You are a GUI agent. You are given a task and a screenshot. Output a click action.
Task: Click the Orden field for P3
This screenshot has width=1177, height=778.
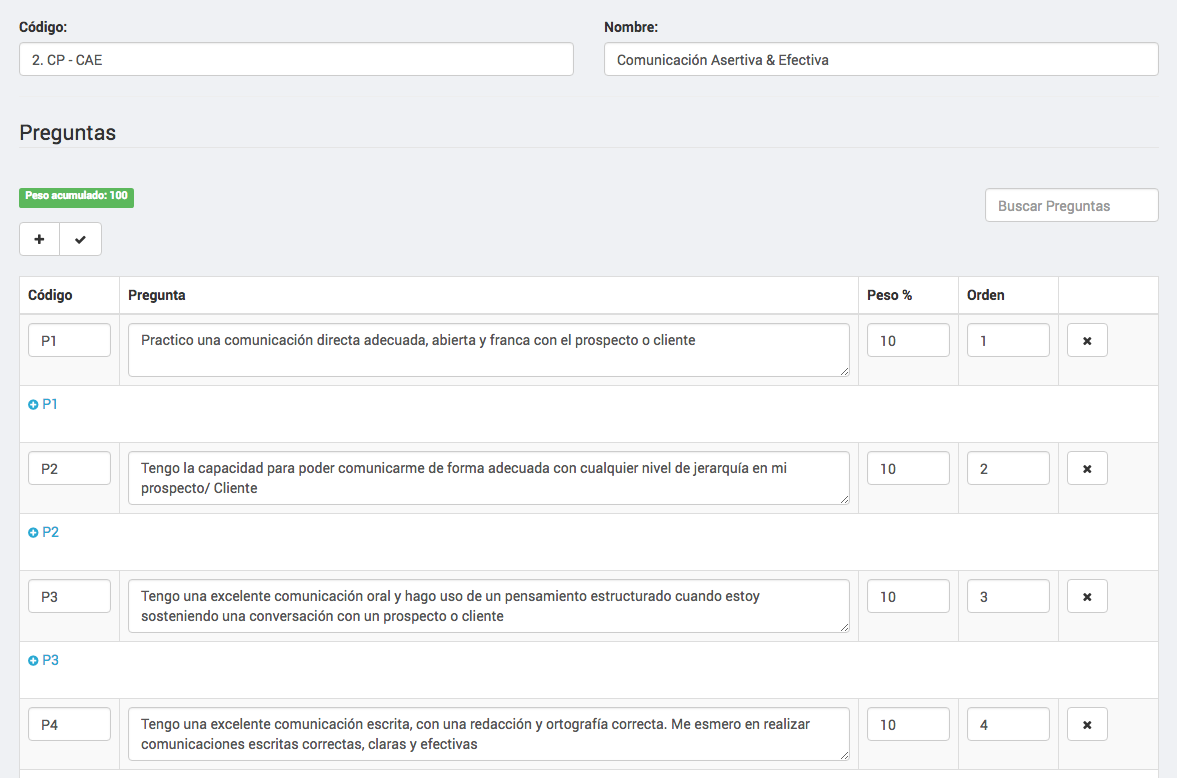[1008, 596]
